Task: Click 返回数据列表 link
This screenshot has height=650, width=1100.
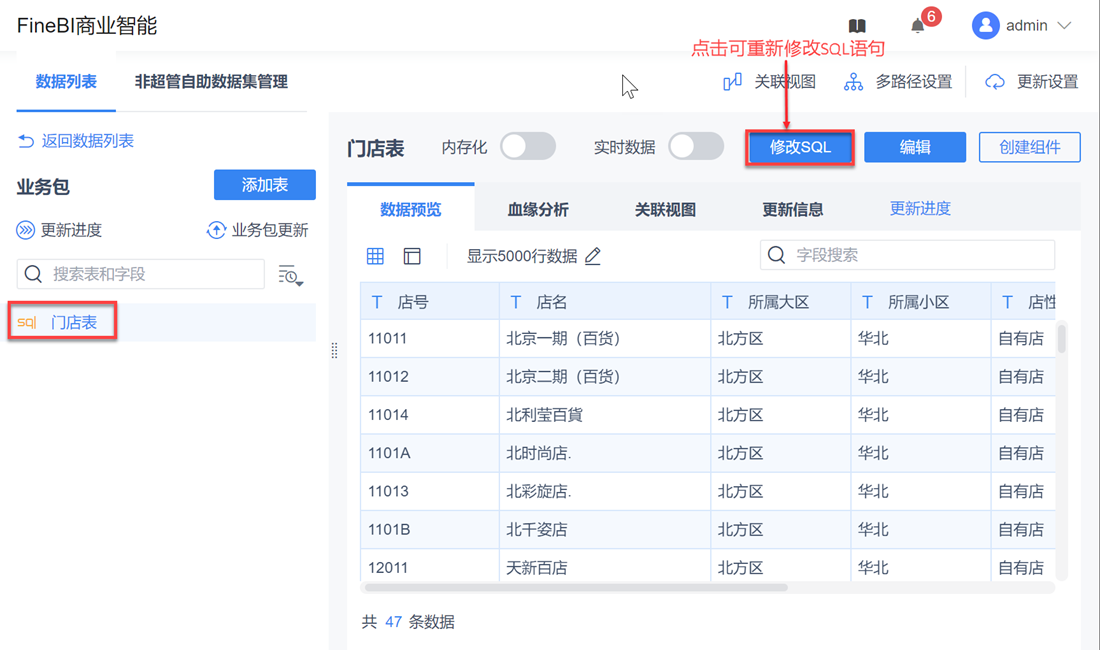Action: point(76,141)
